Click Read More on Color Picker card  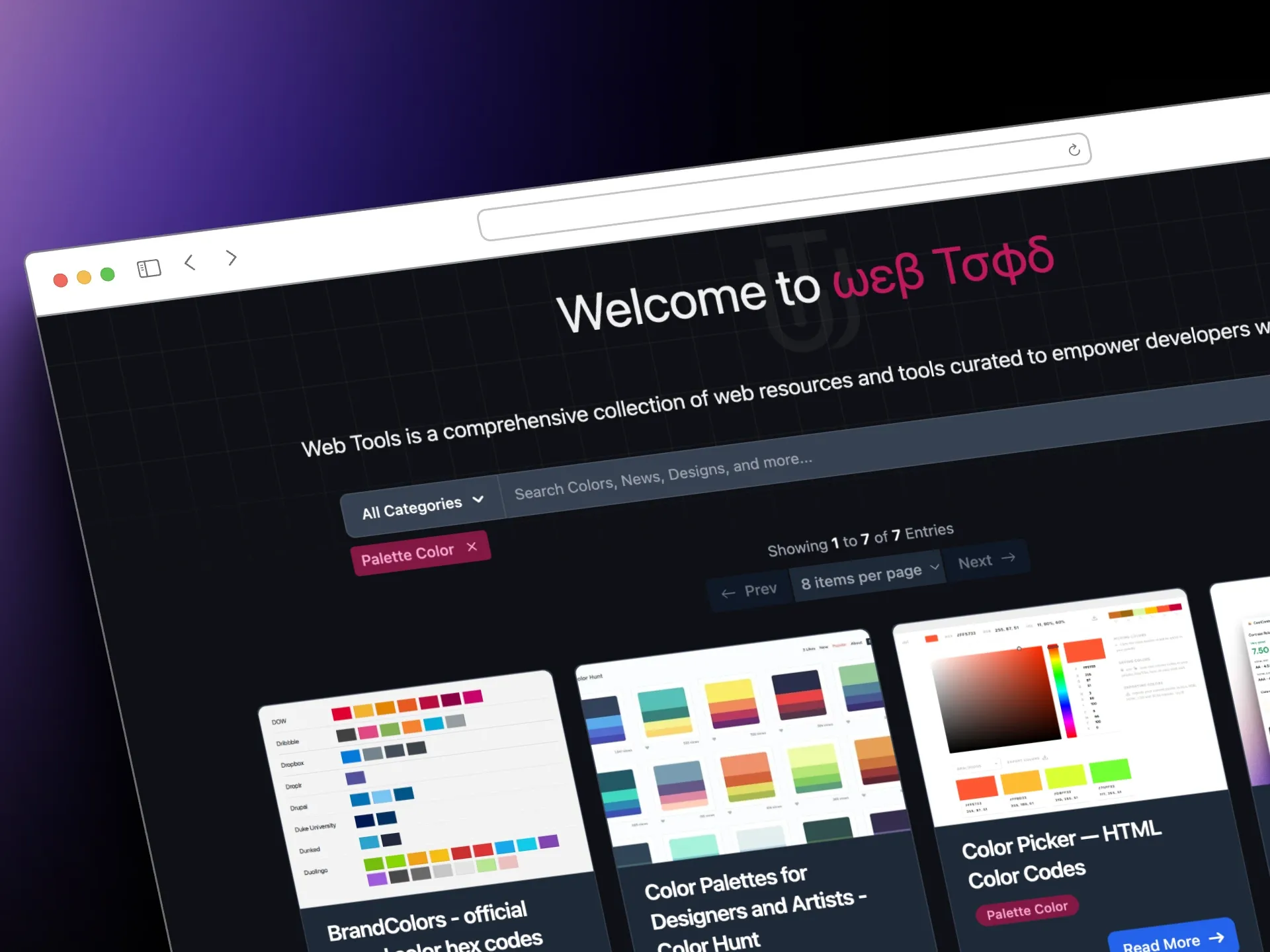pyautogui.click(x=1172, y=940)
